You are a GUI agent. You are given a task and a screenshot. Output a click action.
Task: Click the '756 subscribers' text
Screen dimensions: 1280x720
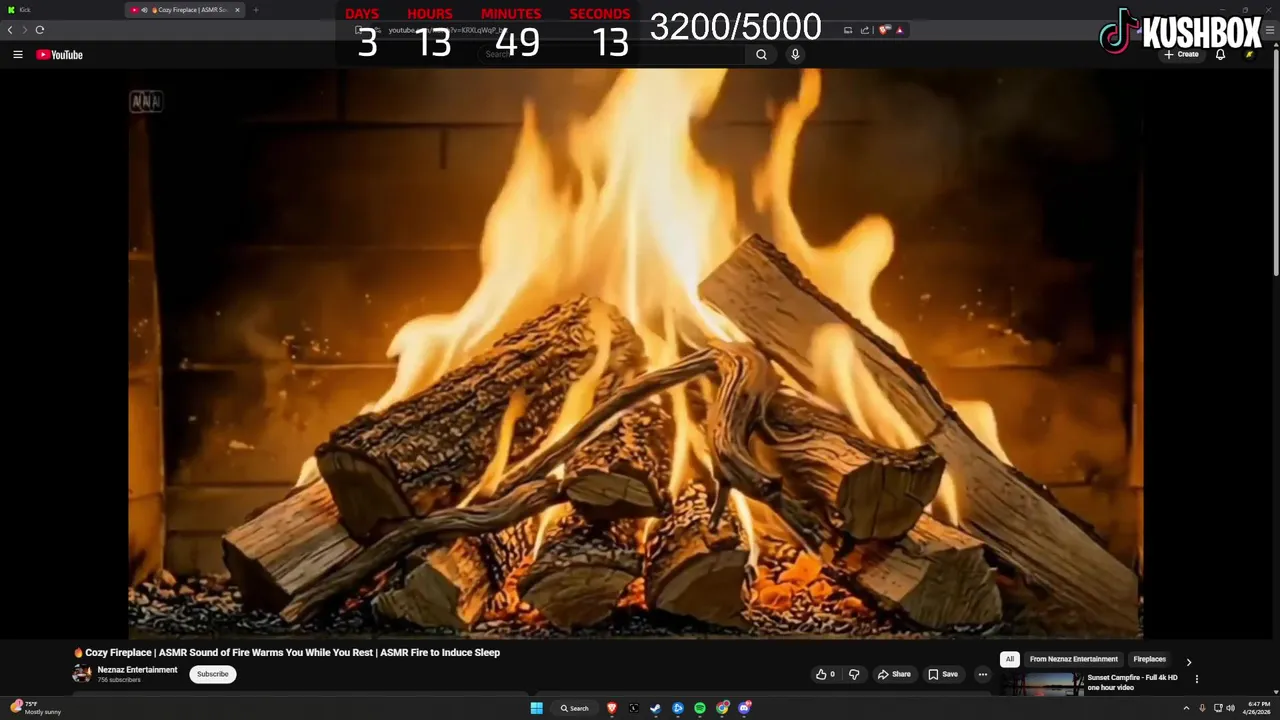[x=119, y=680]
